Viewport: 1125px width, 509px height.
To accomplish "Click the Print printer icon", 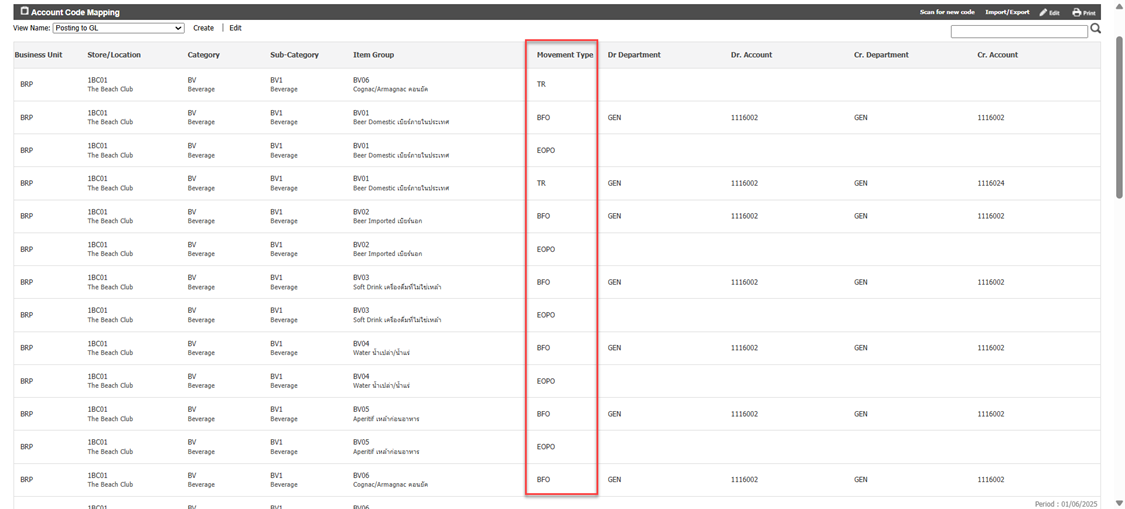I will (x=1077, y=13).
